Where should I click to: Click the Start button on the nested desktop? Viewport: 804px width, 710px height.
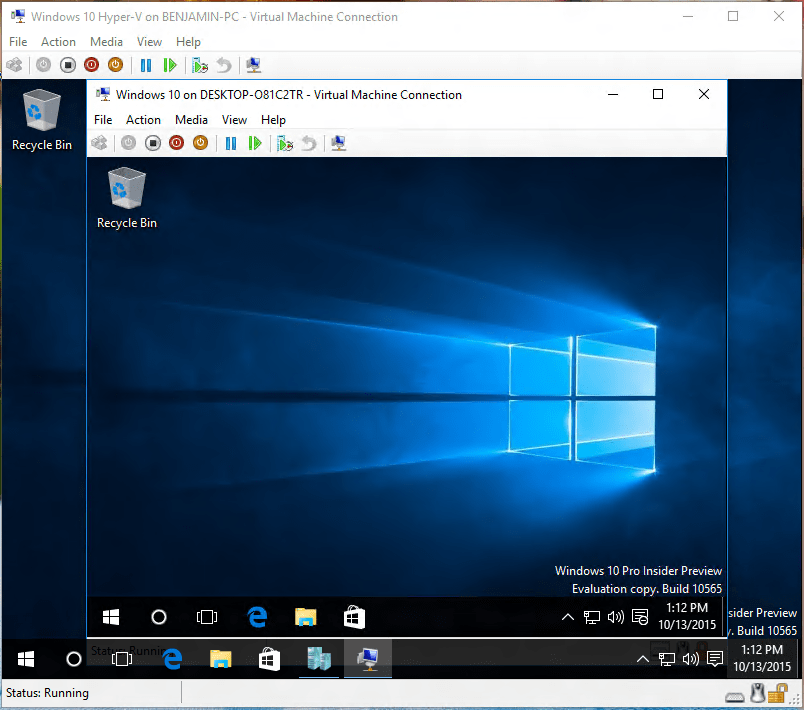[111, 617]
